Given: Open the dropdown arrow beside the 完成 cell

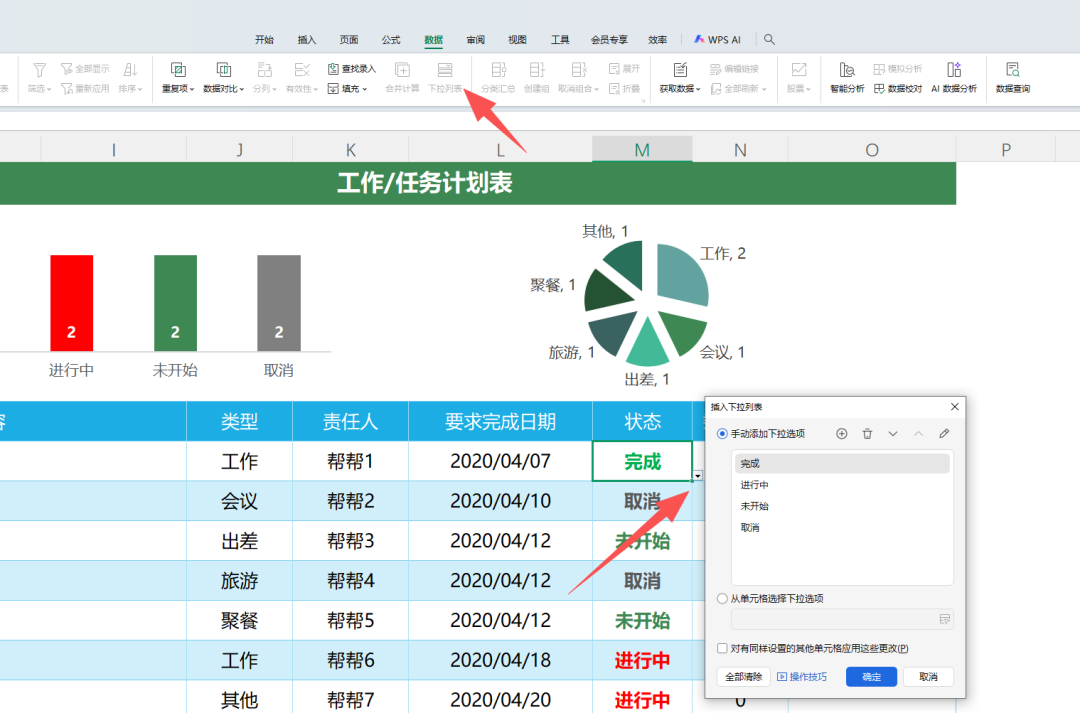Looking at the screenshot, I should pos(698,476).
